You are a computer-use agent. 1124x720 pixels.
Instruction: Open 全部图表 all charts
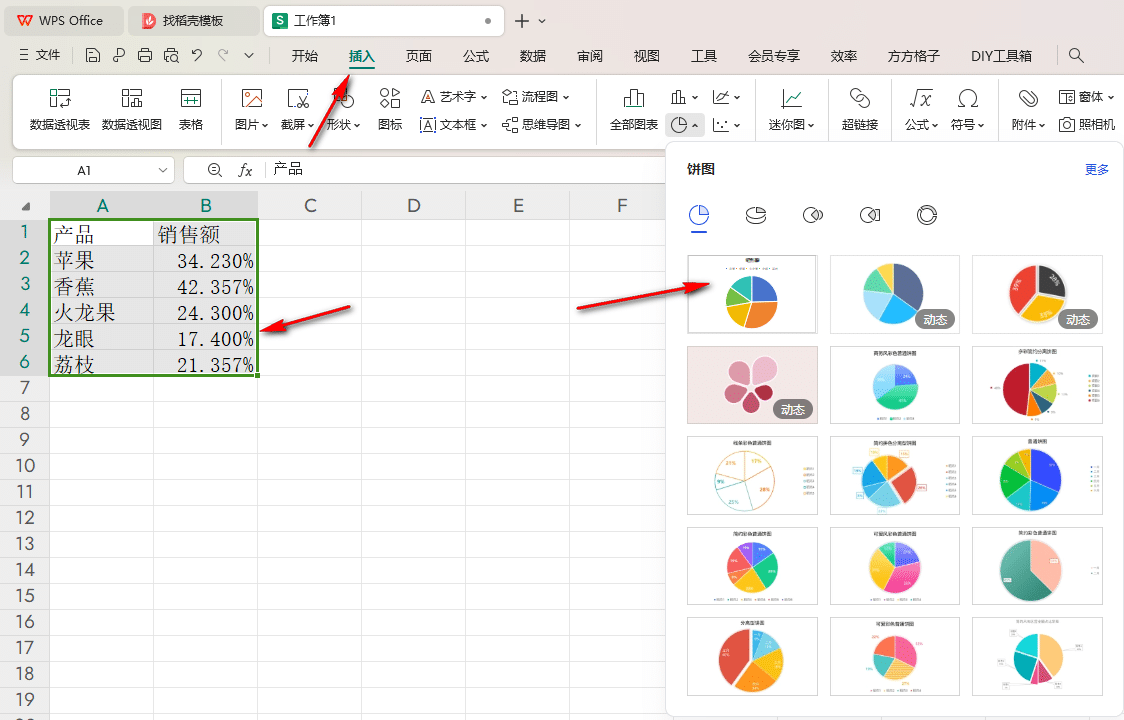634,109
